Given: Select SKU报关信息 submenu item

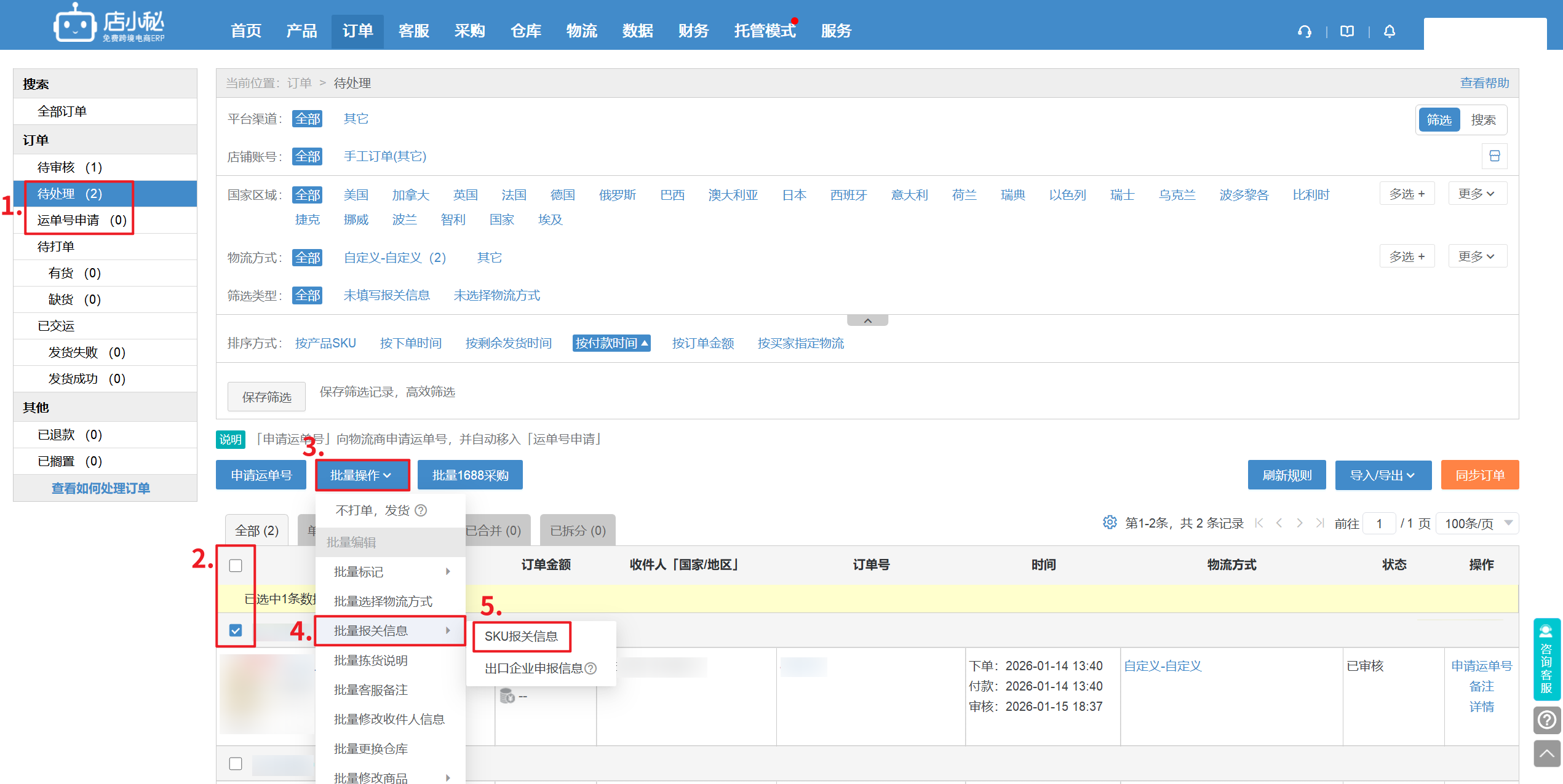Looking at the screenshot, I should tap(522, 636).
